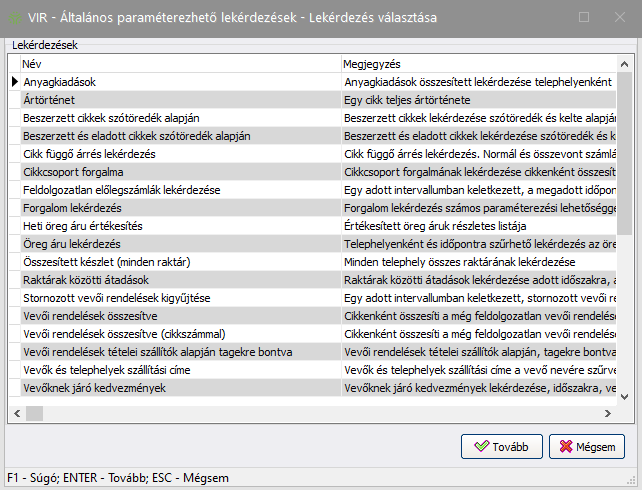Click the green checkmark Tovább button
This screenshot has width=642, height=490.
pyautogui.click(x=502, y=446)
